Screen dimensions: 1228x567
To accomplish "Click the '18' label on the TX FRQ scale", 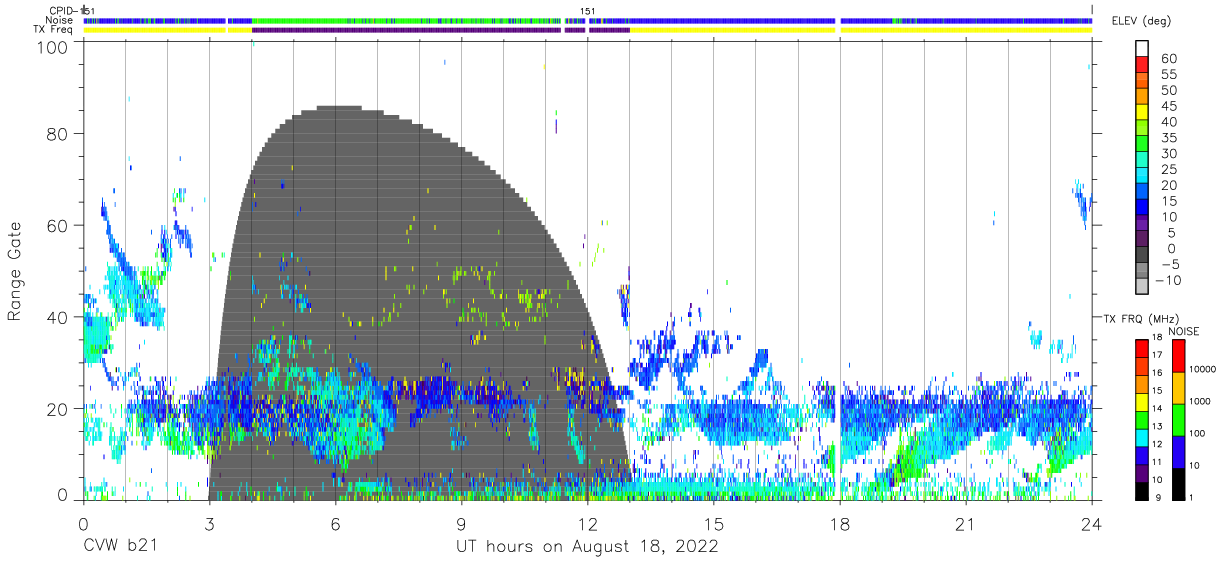I will point(1159,339).
